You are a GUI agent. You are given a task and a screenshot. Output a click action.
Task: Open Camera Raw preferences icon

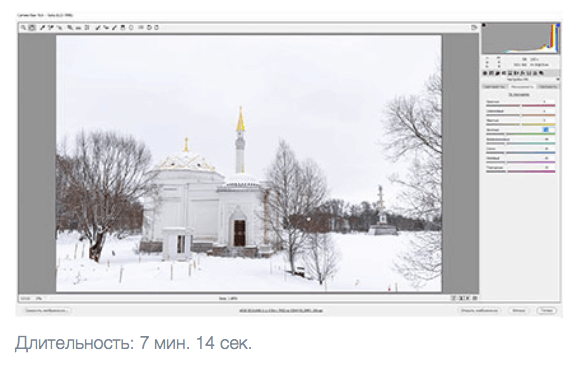[140, 28]
